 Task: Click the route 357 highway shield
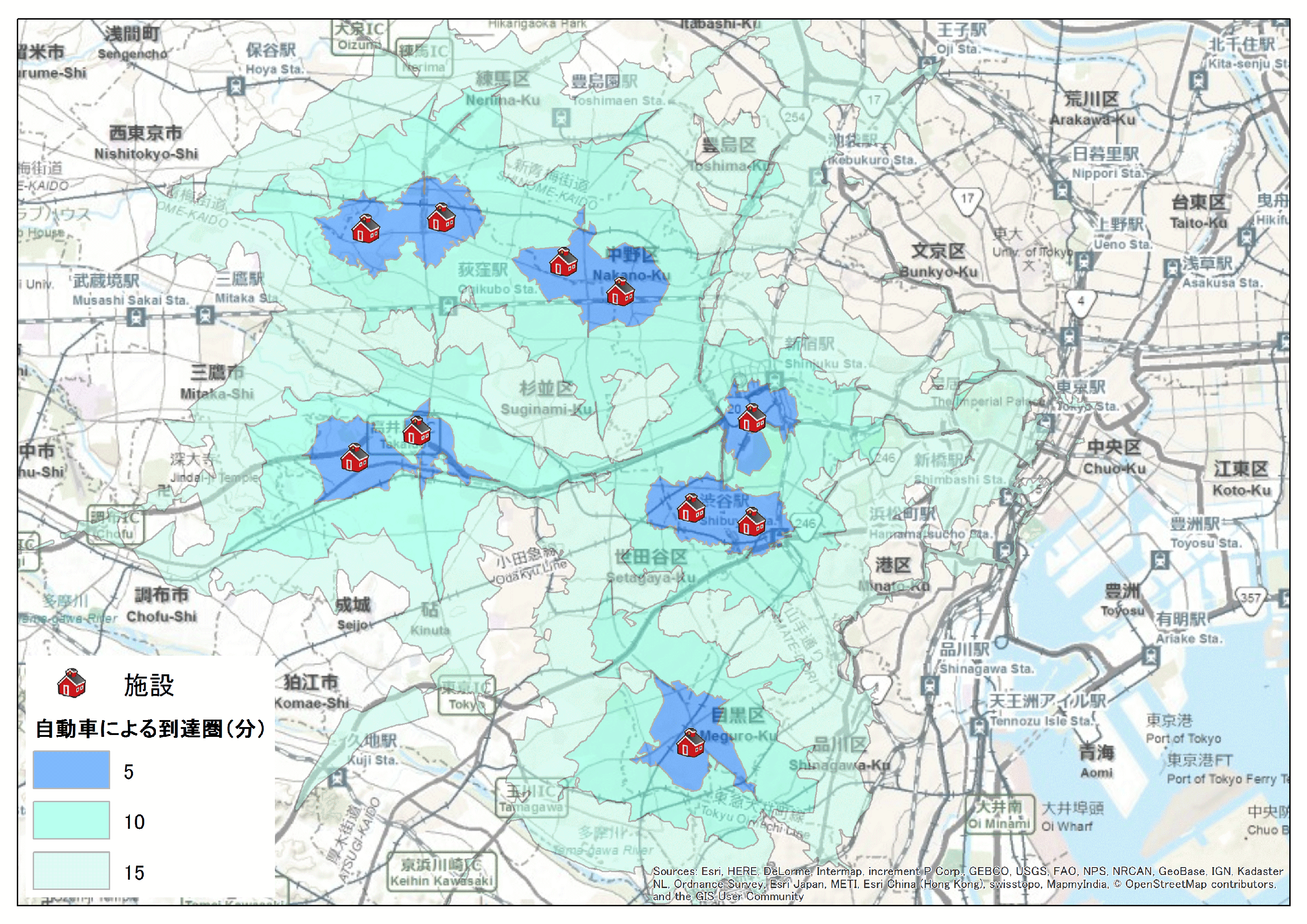click(x=1251, y=600)
